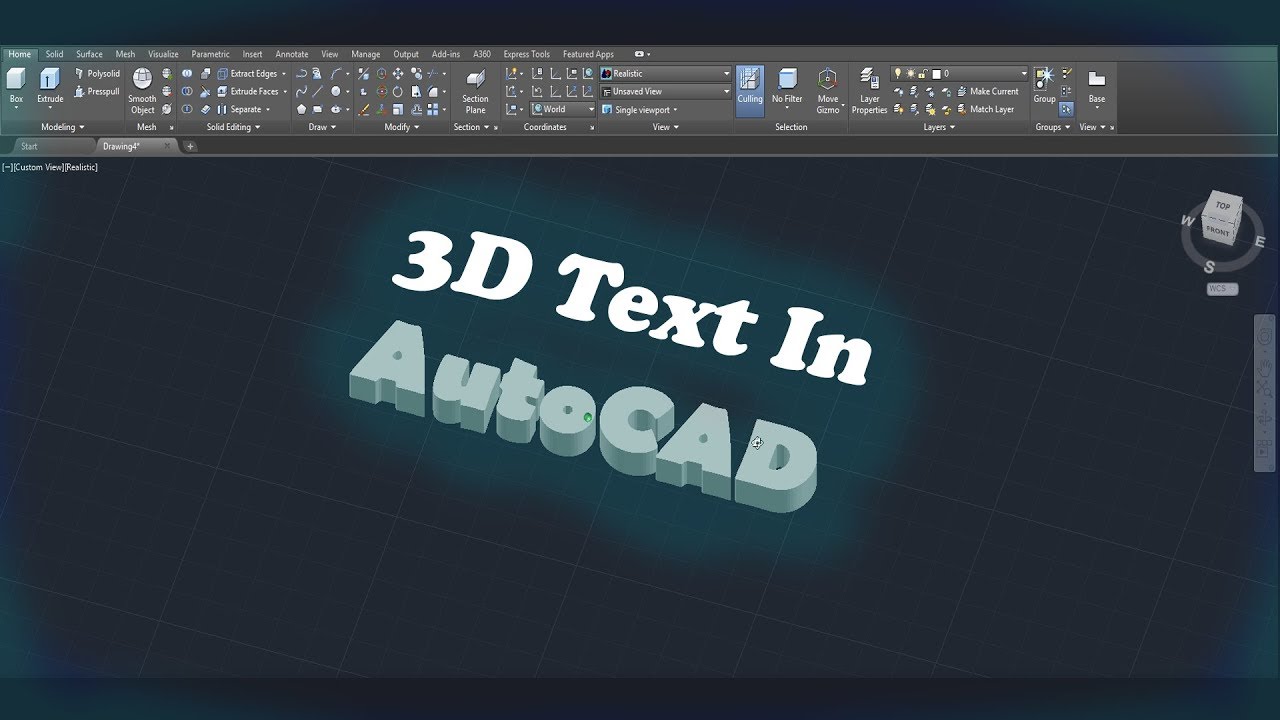This screenshot has height=720, width=1280.
Task: Click the Smooth Object mesh tool
Action: click(142, 91)
